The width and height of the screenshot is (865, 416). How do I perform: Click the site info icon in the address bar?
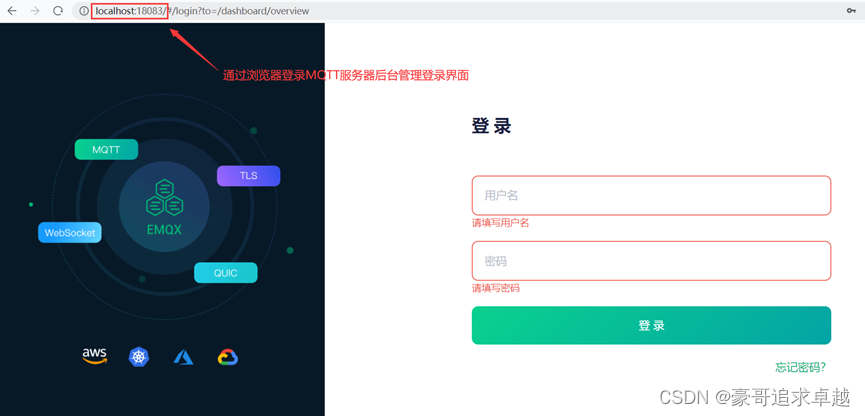tap(84, 11)
